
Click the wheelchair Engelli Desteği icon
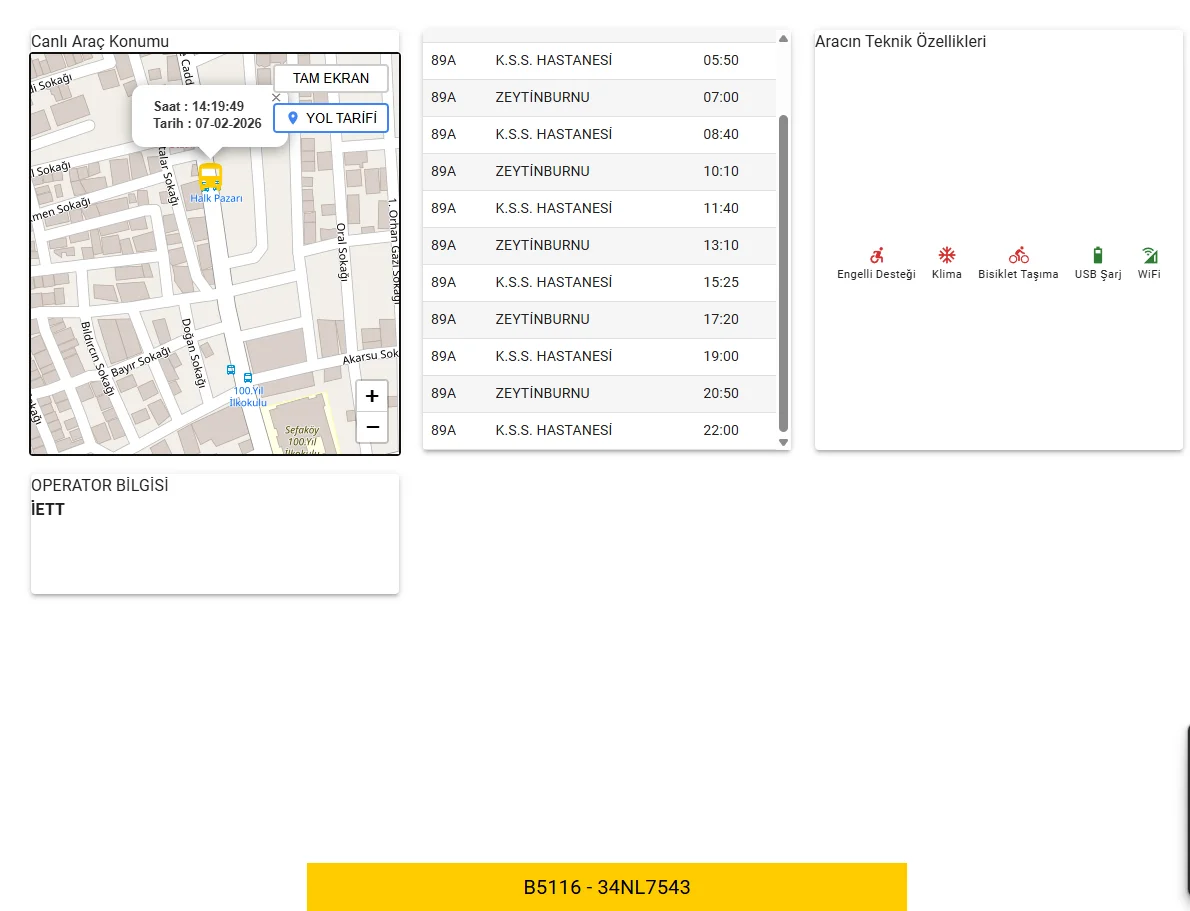pos(876,255)
